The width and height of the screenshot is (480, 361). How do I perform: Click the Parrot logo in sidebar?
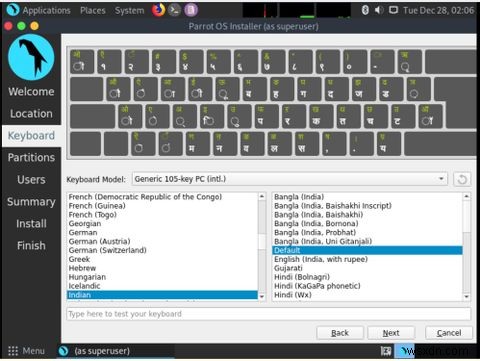(31, 57)
